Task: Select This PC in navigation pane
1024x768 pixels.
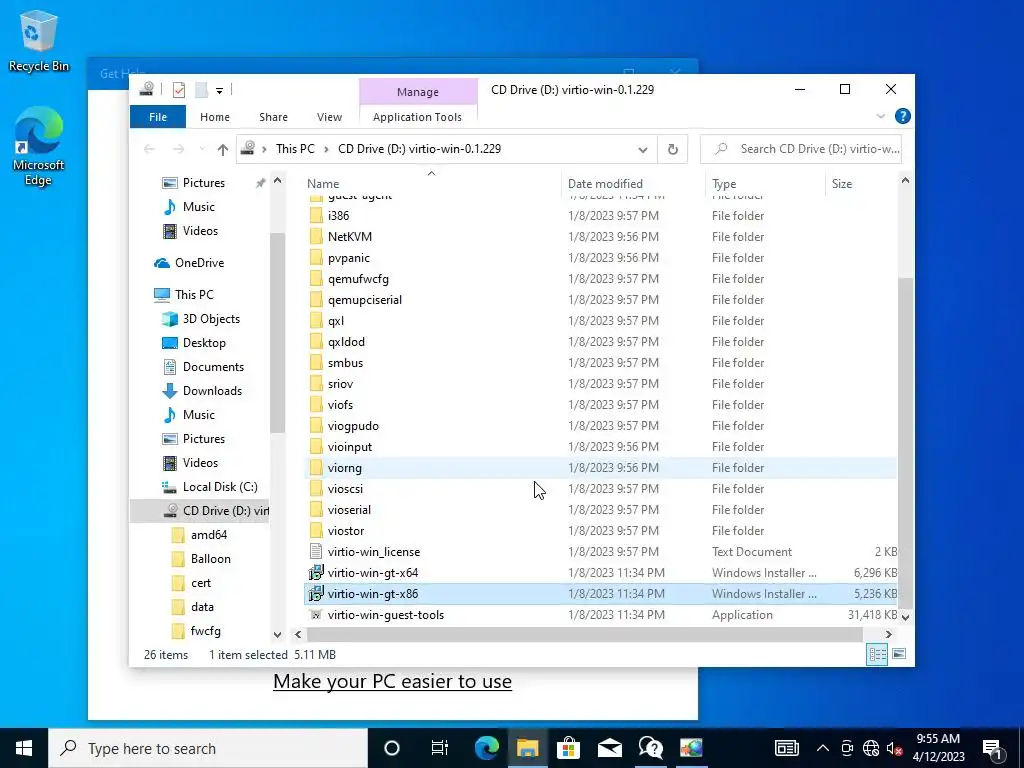Action: pos(184,295)
